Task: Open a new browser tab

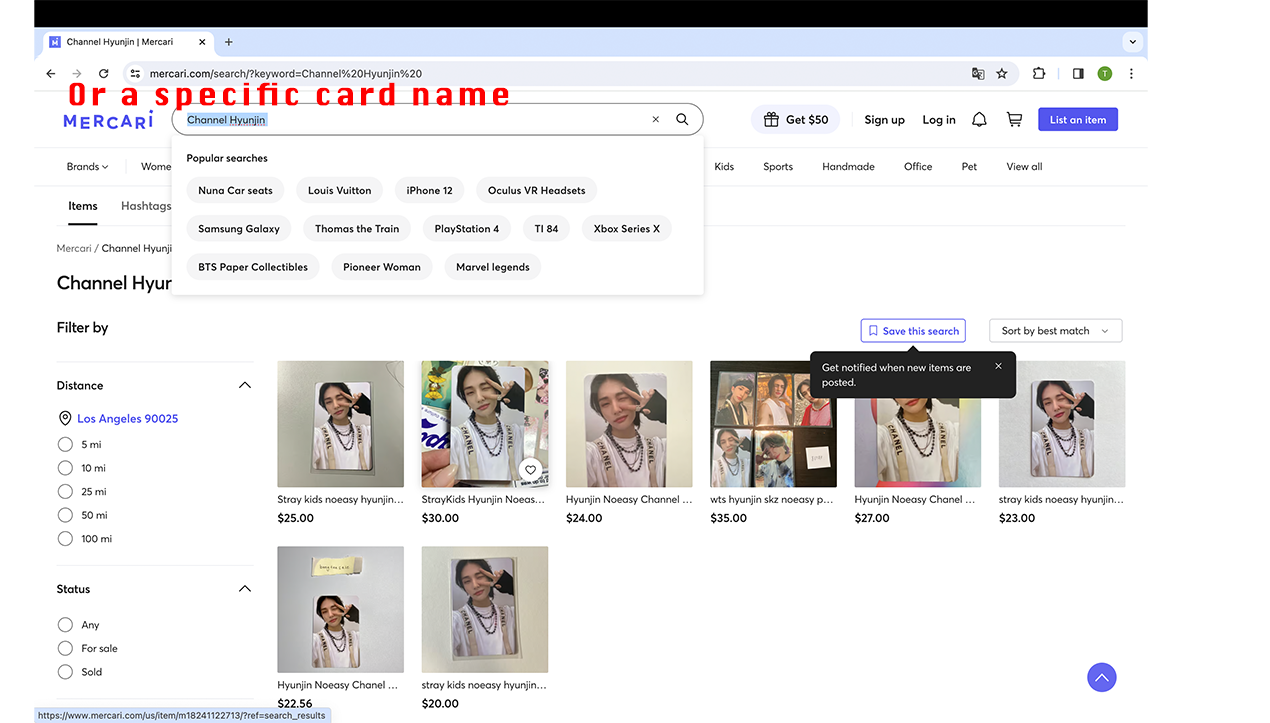Action: coord(229,42)
